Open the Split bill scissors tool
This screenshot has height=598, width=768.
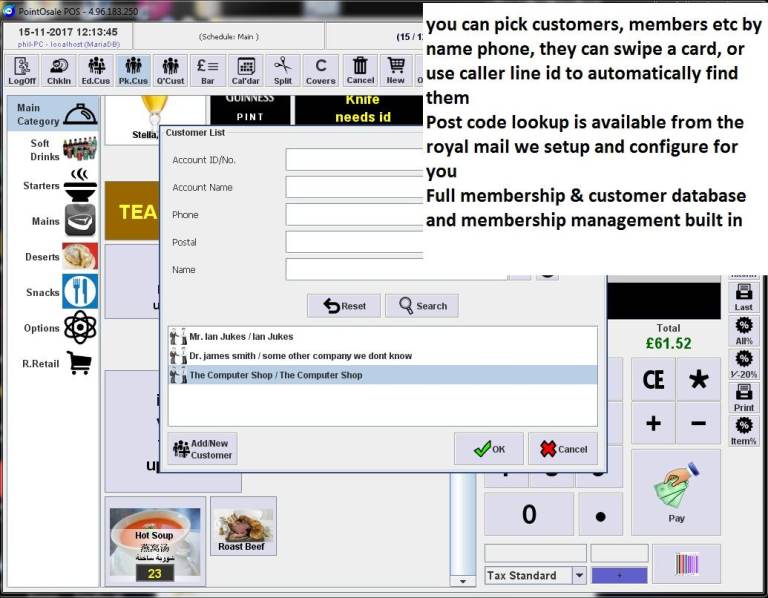pos(283,70)
